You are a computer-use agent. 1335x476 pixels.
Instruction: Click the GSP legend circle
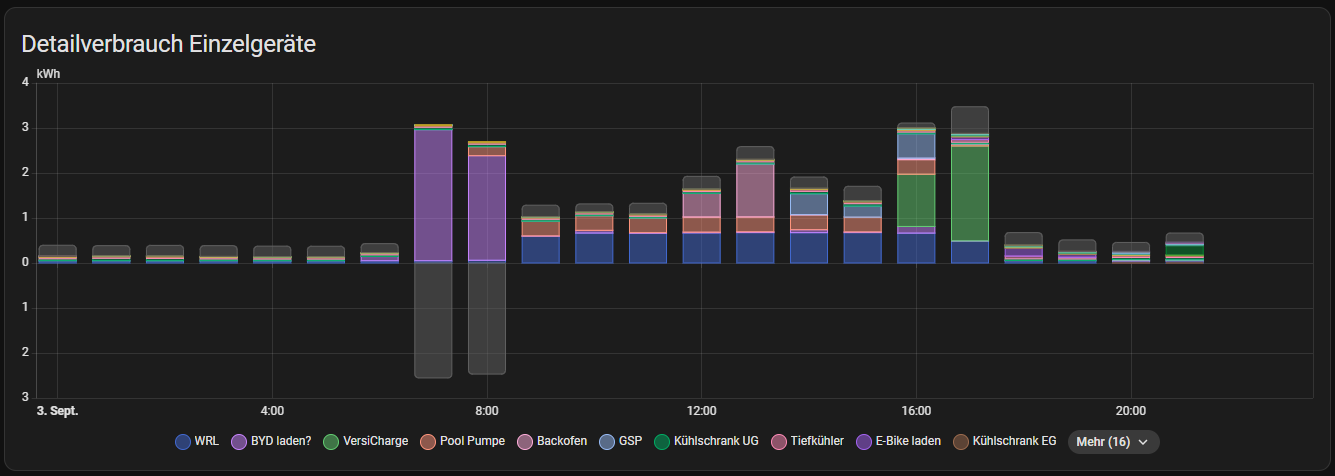607,441
